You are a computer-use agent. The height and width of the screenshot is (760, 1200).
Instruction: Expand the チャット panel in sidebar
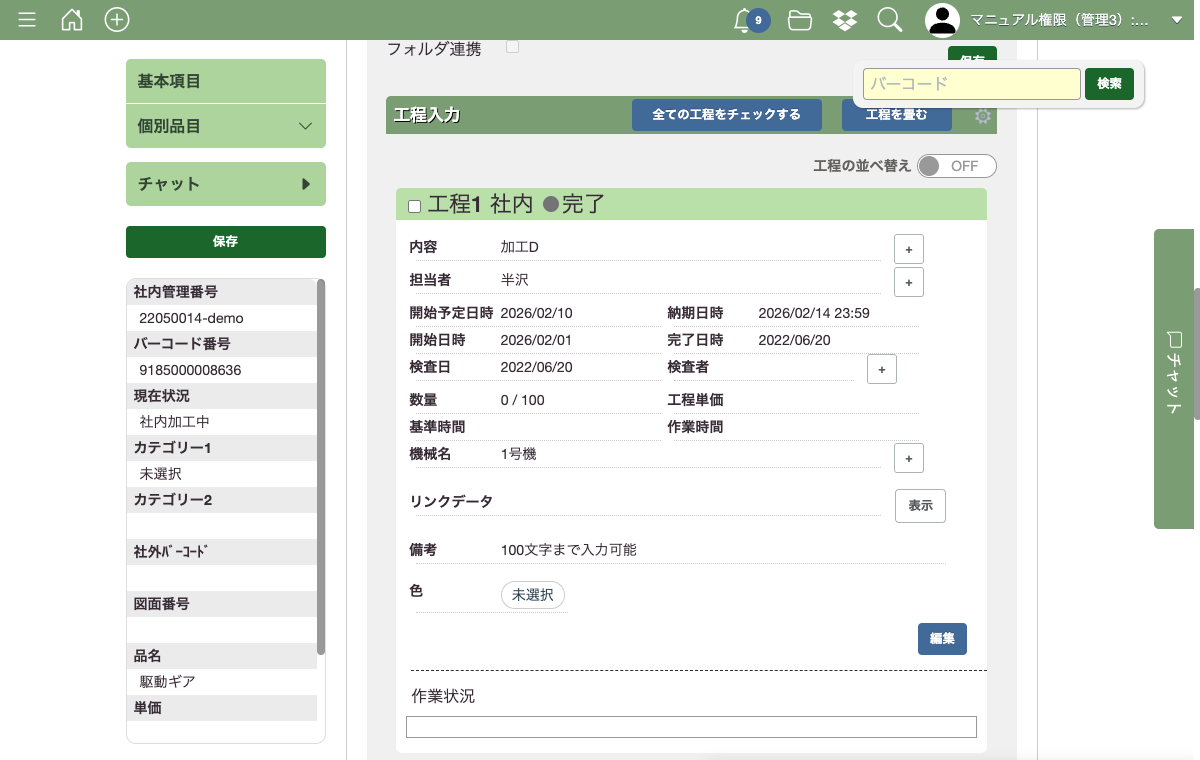click(x=226, y=184)
